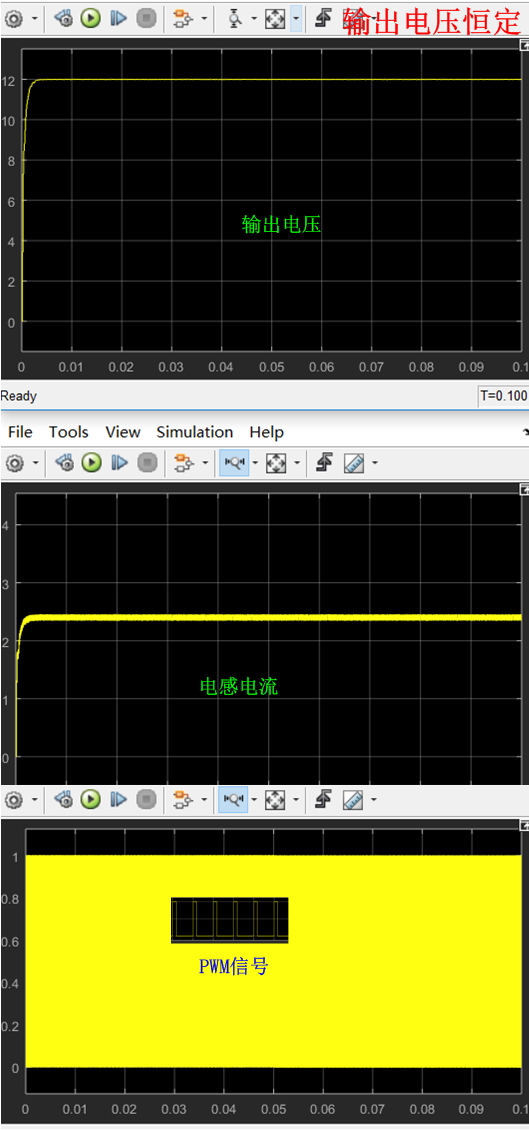529x1130 pixels.
Task: Expand gear dropdown arrow in PWM signal scope
Action: [x=35, y=799]
